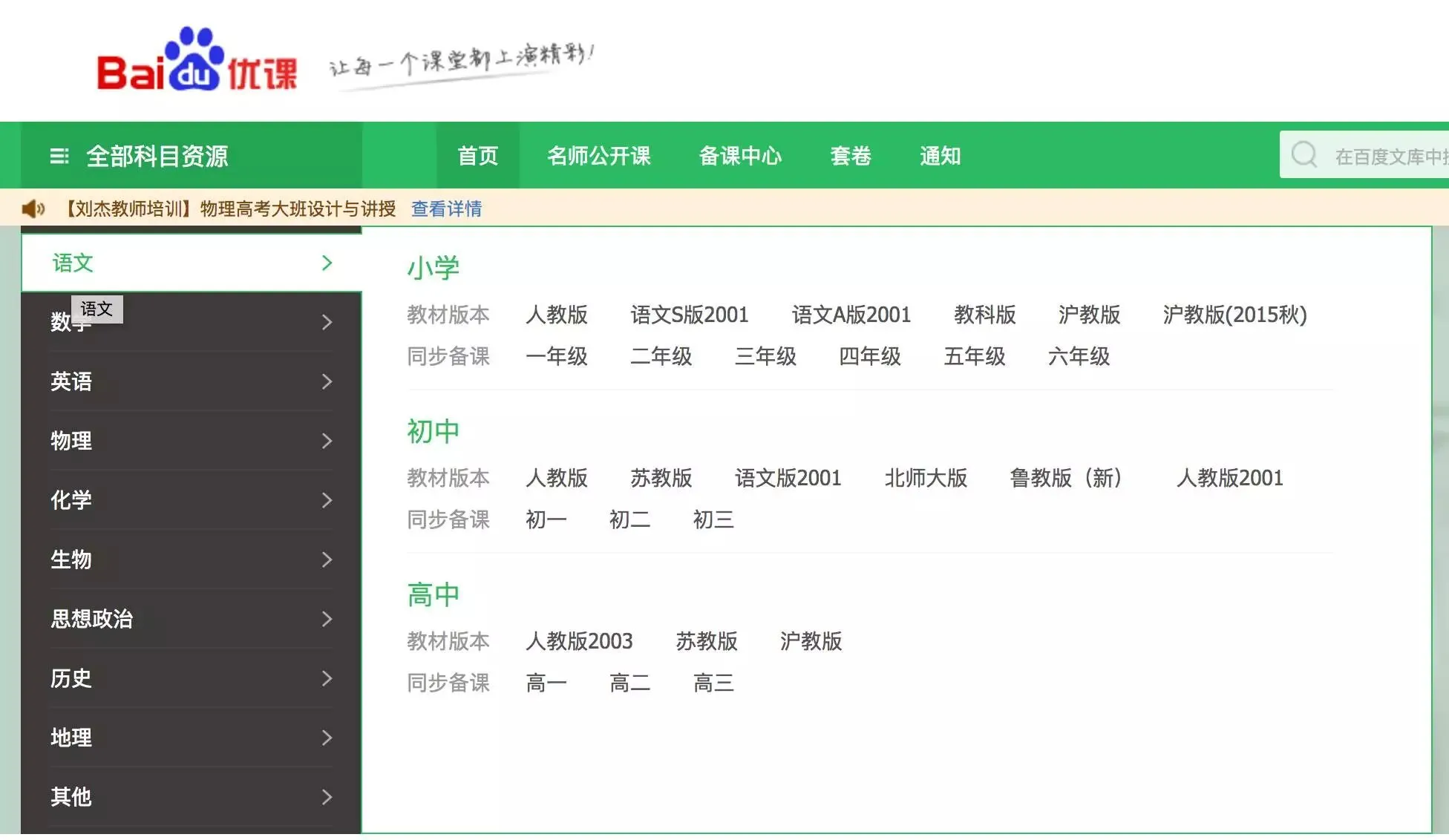Click the search magnifier icon
Image resolution: width=1449 pixels, height=840 pixels.
(1304, 155)
